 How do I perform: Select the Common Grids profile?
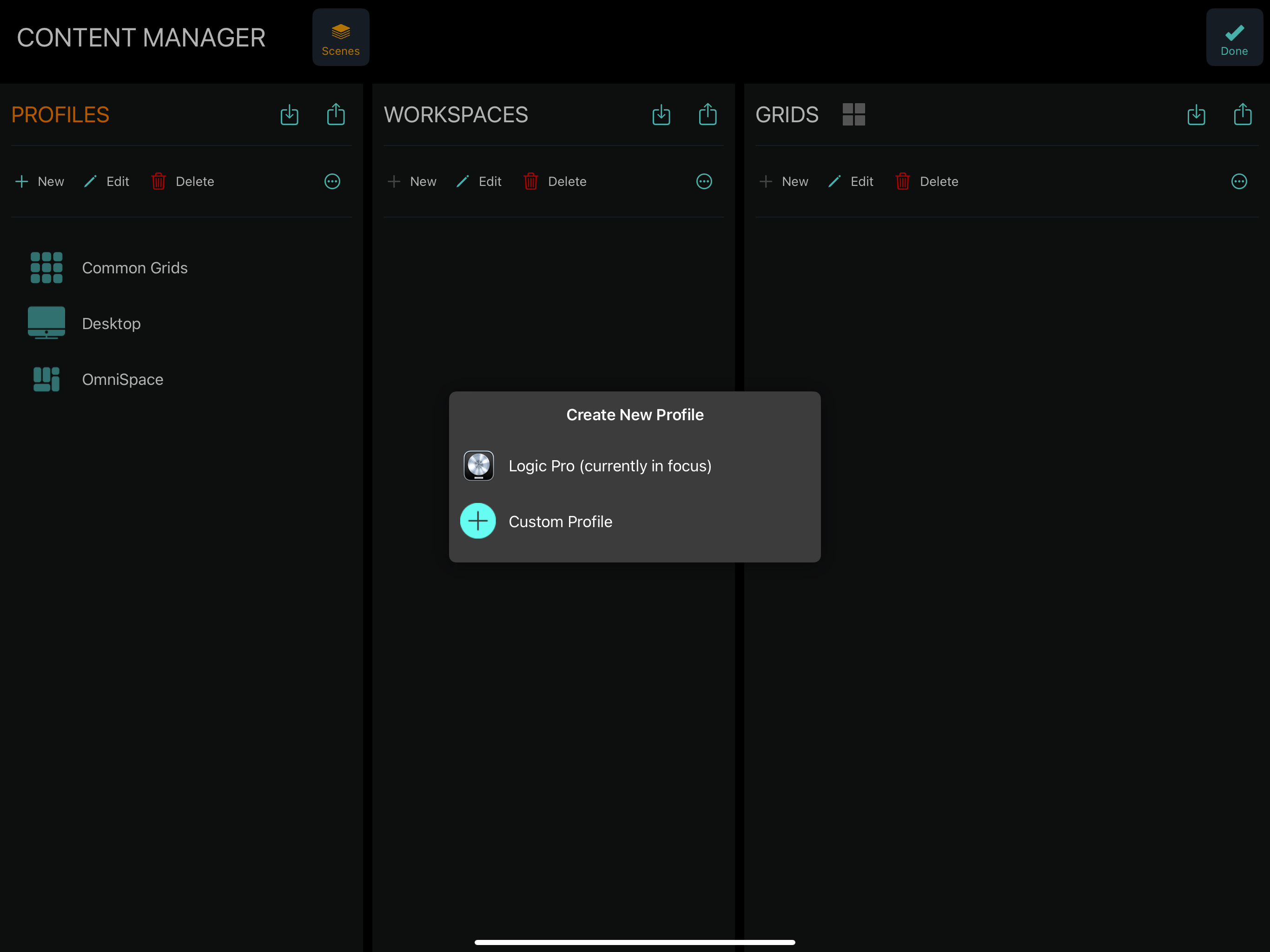click(x=134, y=268)
